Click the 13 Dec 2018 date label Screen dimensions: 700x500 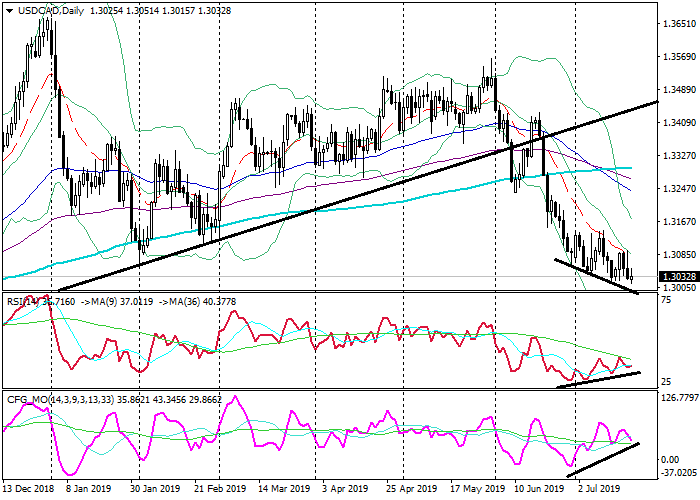point(30,490)
